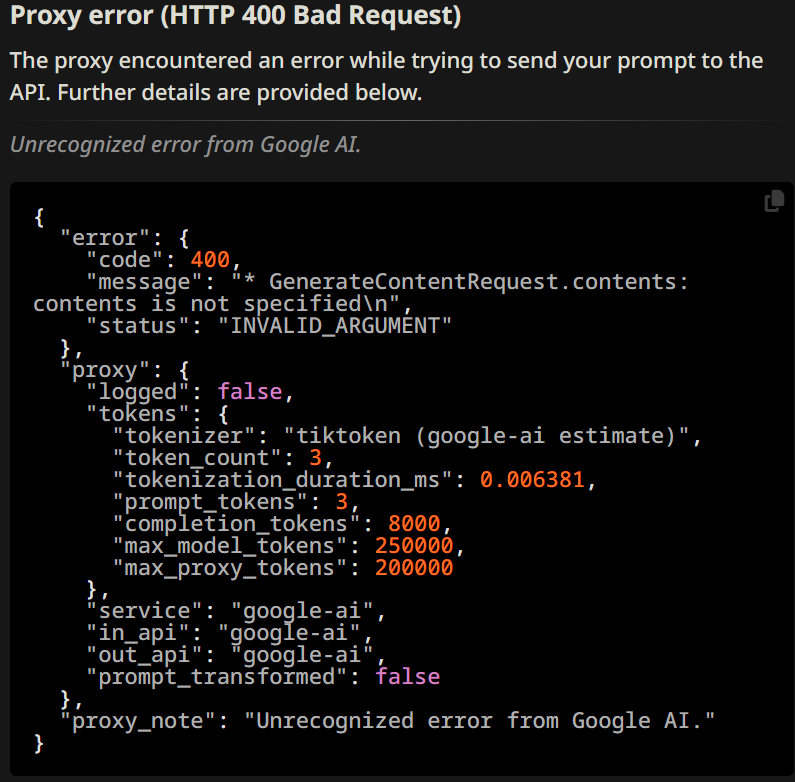
Task: Click the false value beside "logged"
Action: [x=250, y=392]
